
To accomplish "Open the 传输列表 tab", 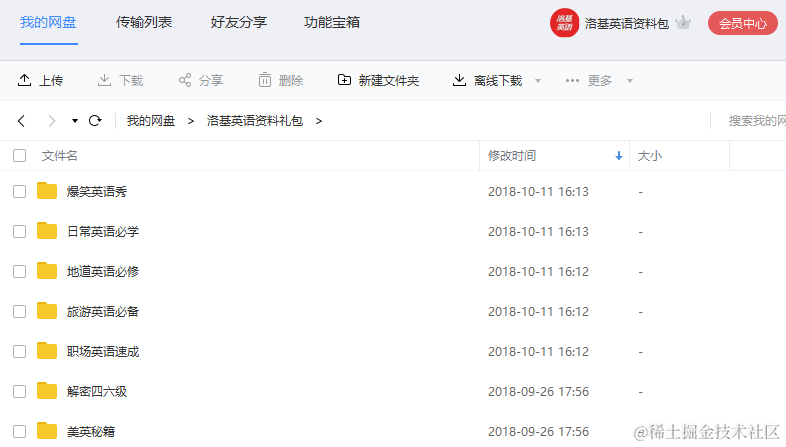I will [144, 23].
